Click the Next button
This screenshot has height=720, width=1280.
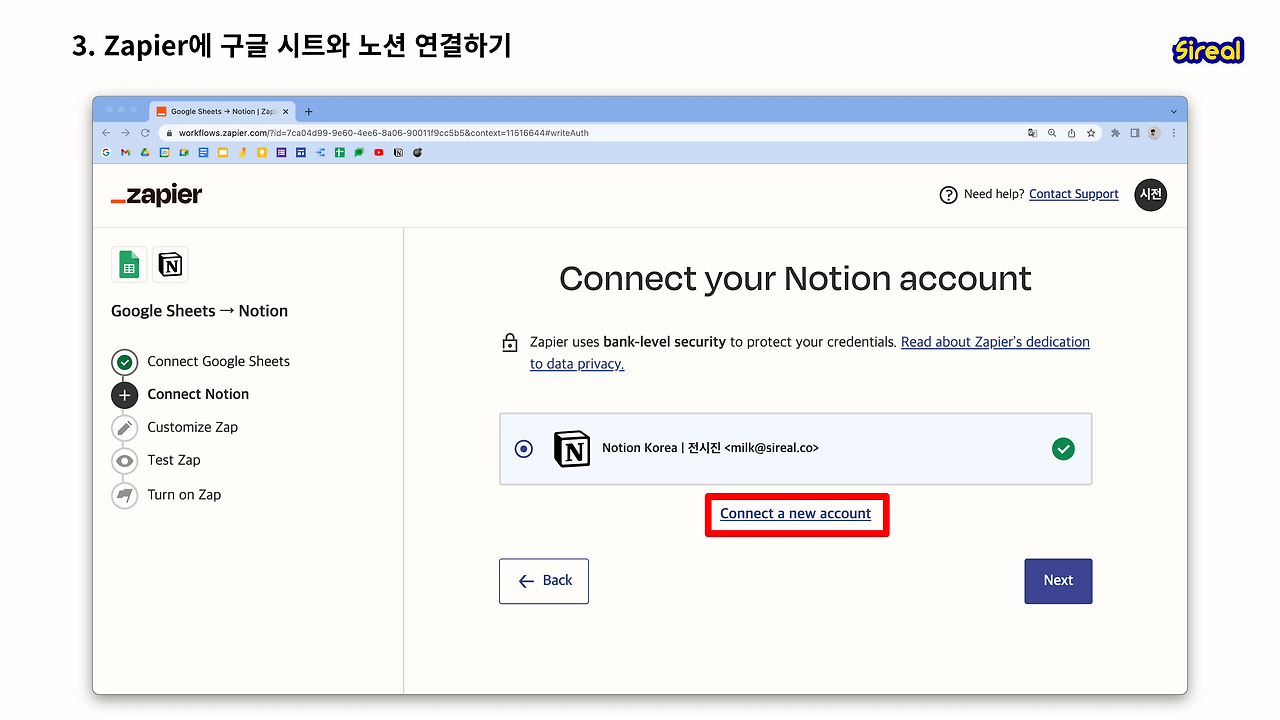coord(1058,581)
